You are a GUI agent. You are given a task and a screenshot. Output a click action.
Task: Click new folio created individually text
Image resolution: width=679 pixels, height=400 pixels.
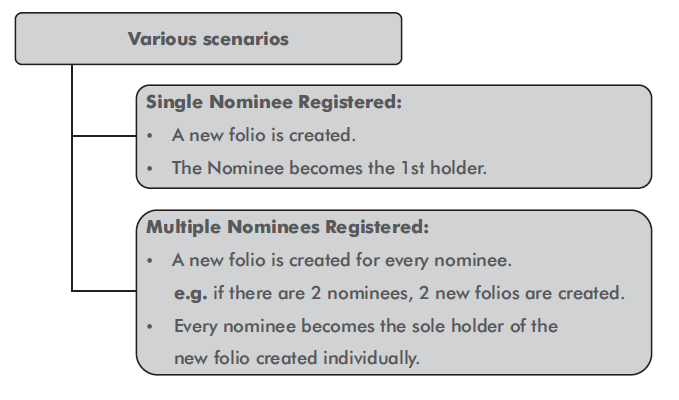click(x=297, y=358)
